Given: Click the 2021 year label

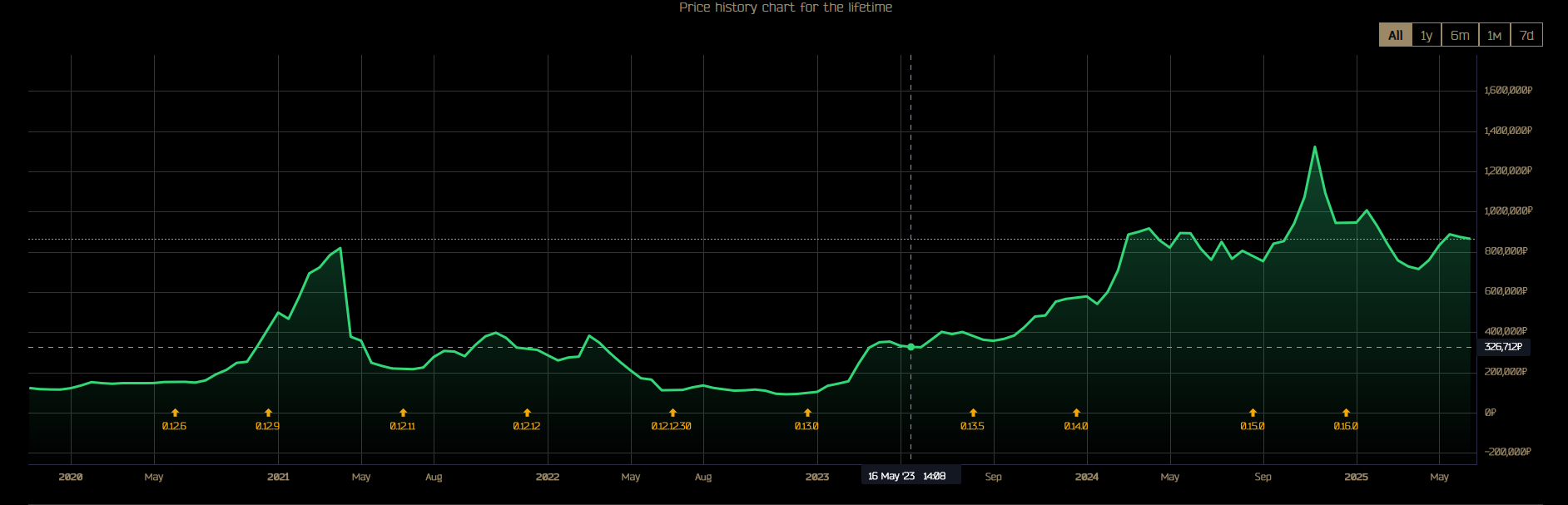Looking at the screenshot, I should [278, 477].
